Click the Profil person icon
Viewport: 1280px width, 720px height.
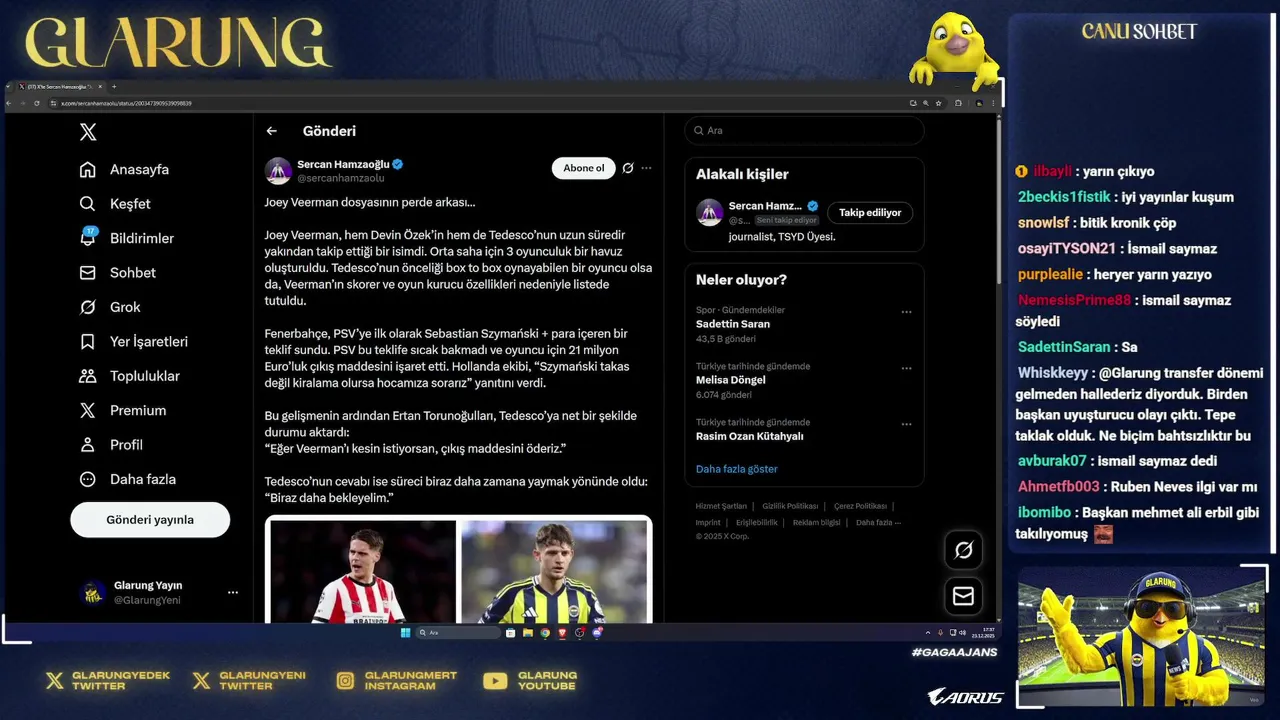(x=88, y=445)
